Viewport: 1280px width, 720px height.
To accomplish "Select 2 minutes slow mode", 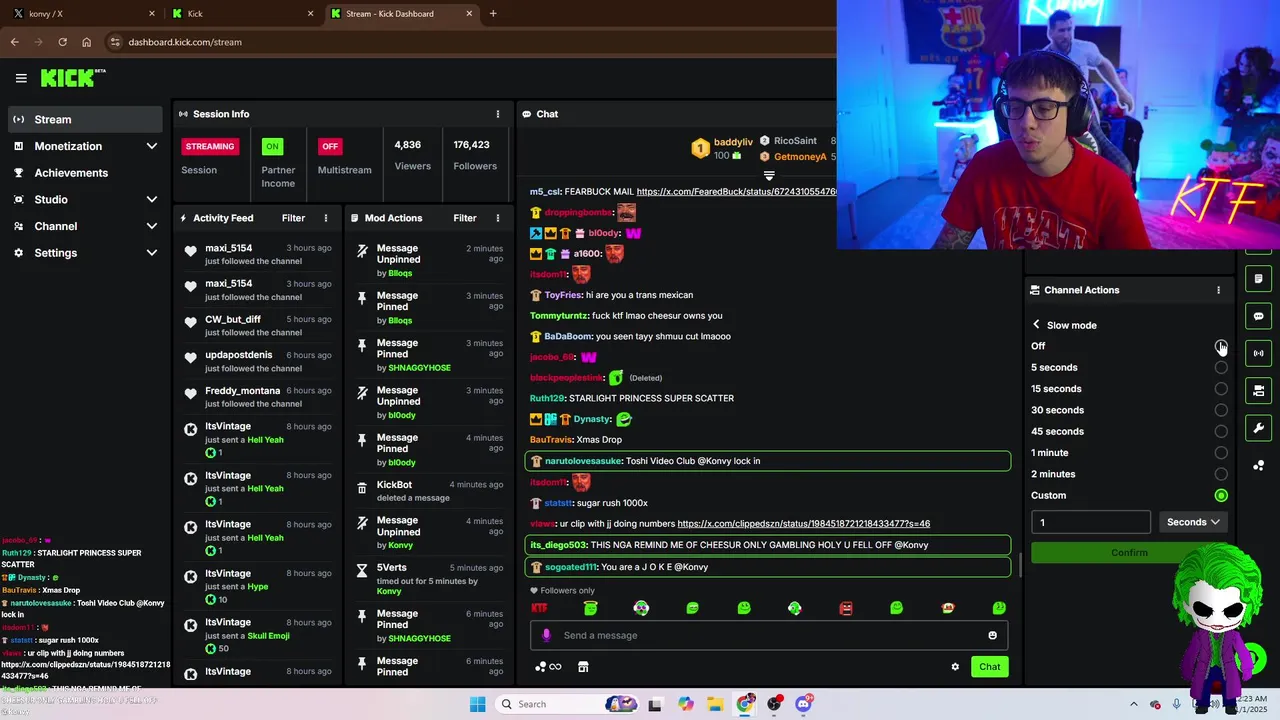I will [x=1221, y=474].
